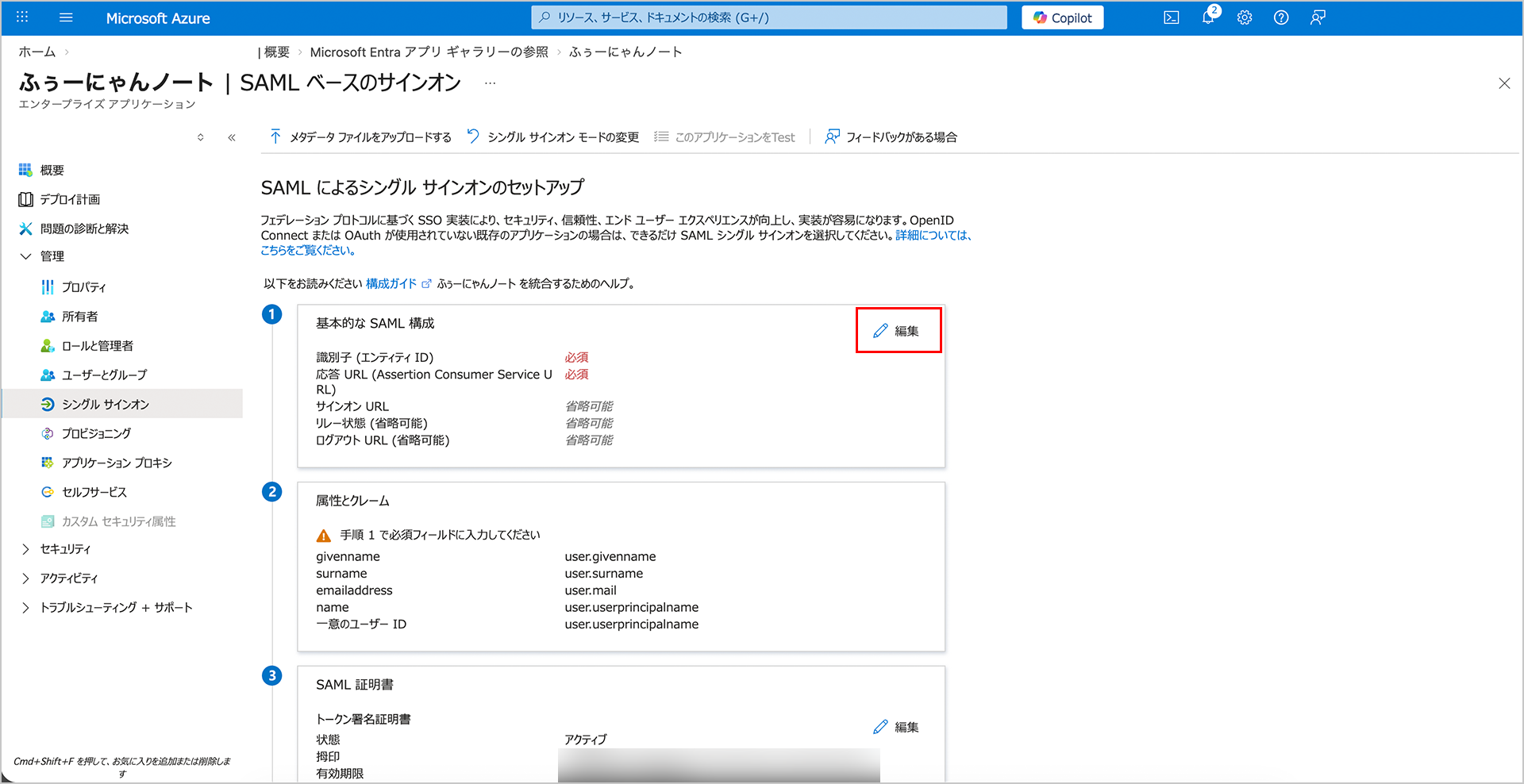
Task: Open the ellipsis more options beside title
Action: [490, 83]
